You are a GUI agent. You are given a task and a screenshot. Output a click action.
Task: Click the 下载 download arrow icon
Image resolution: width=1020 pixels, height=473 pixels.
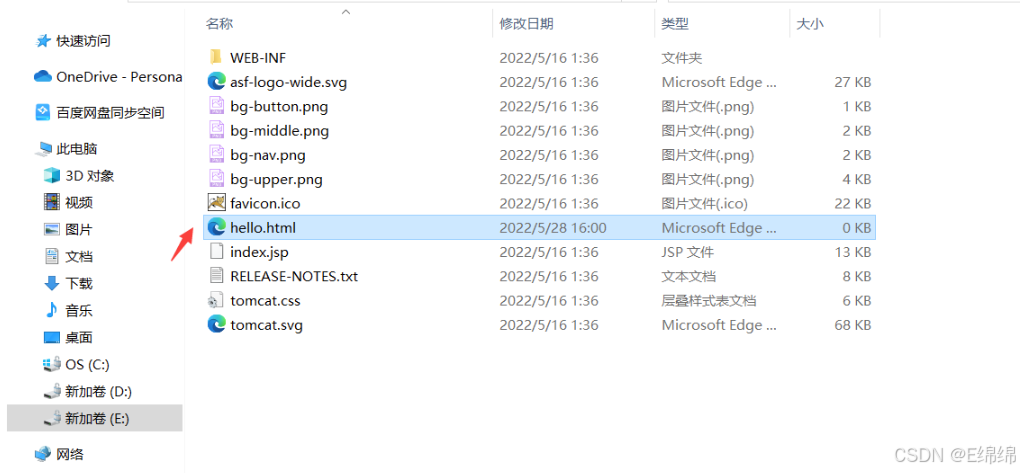point(51,284)
